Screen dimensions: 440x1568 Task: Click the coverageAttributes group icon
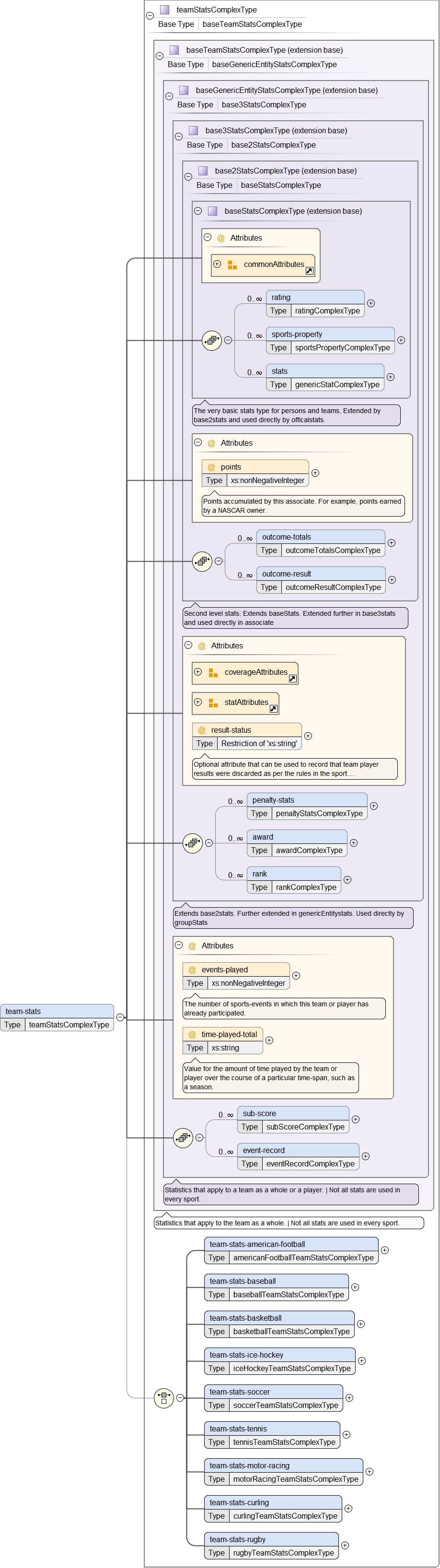point(213,673)
